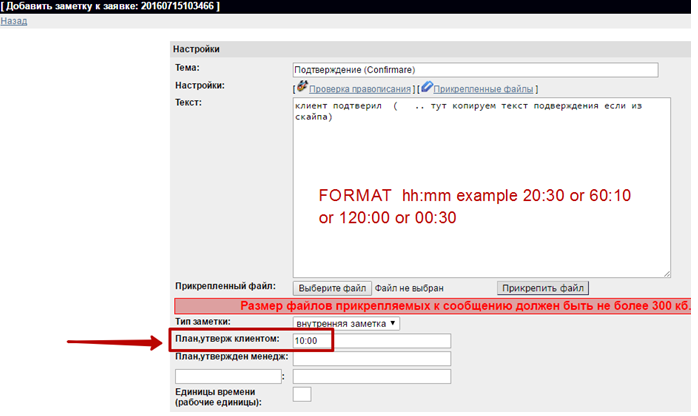Click the 'Прикрепленный файл:' label
Viewport: 698px width, 416px height.
click(x=225, y=286)
